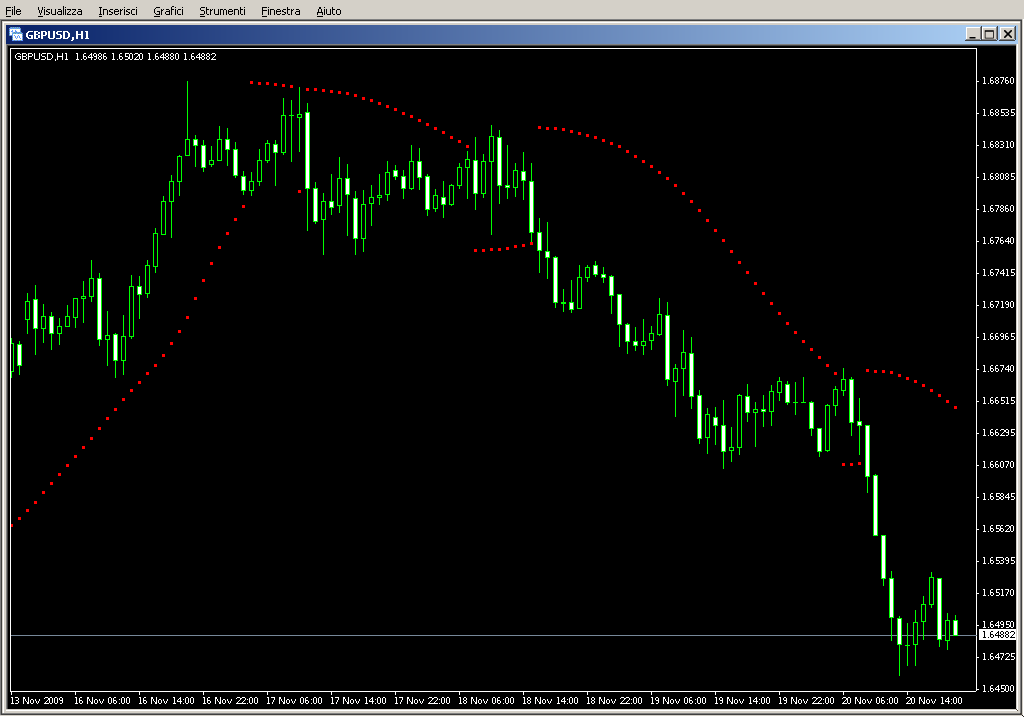Click the GBPUSD,H1 OHLC info text
This screenshot has height=717, width=1024.
click(x=116, y=57)
